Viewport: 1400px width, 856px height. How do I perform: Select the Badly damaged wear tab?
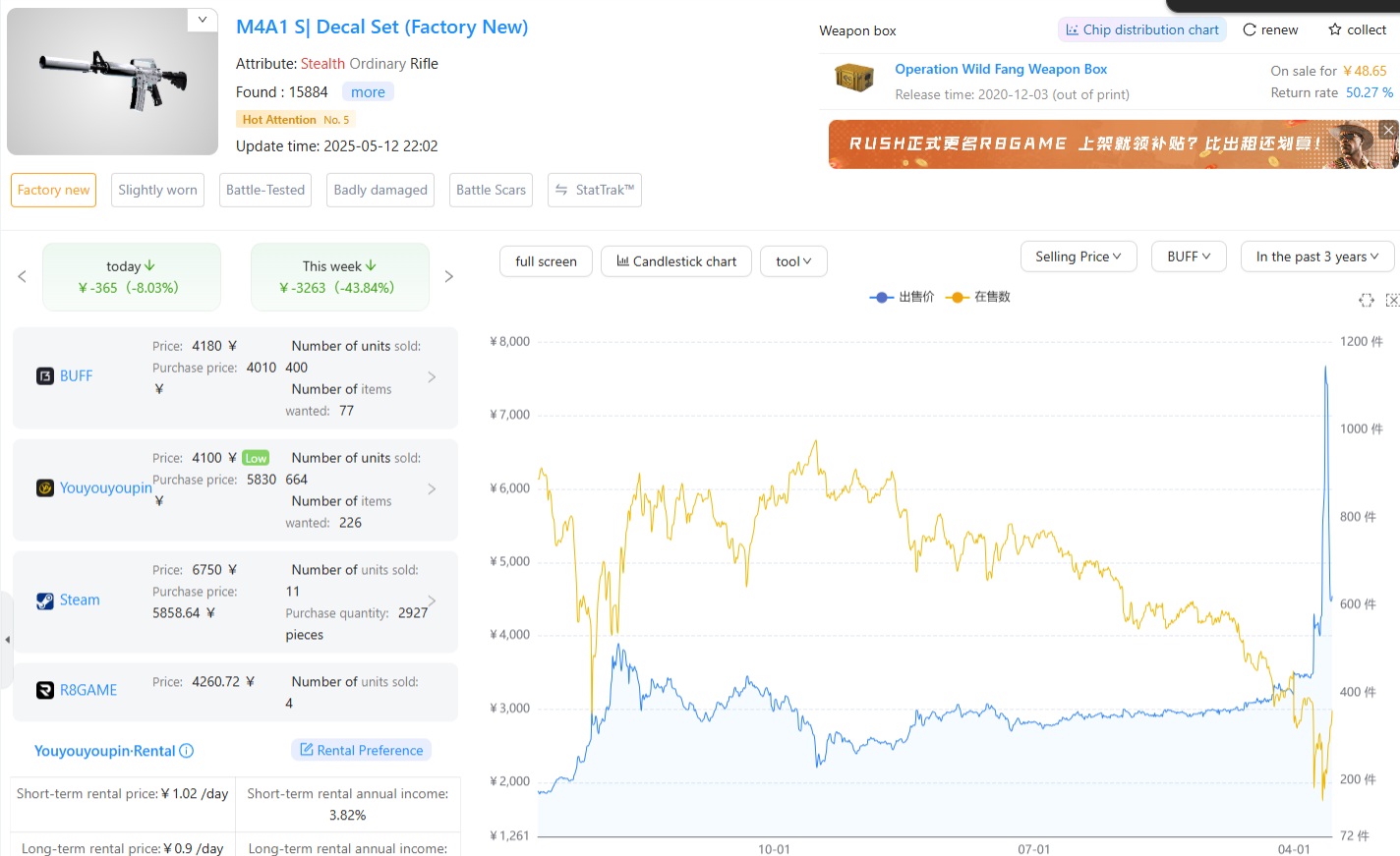pyautogui.click(x=380, y=190)
